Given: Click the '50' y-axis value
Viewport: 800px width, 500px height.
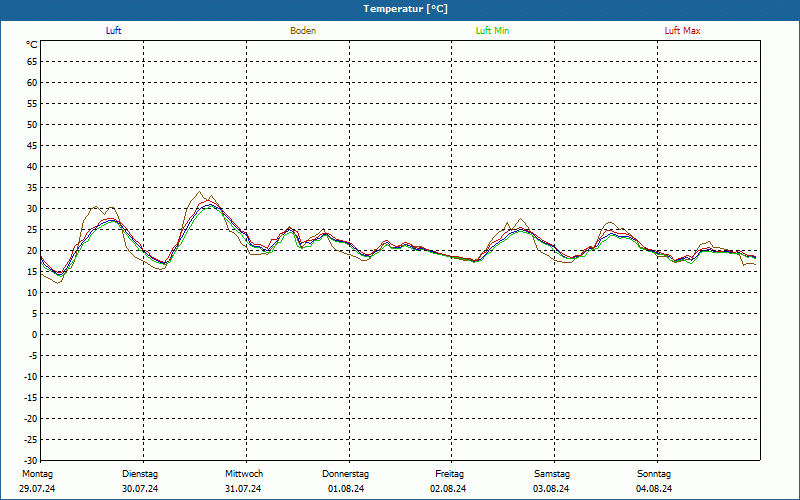Looking at the screenshot, I should 32,124.
